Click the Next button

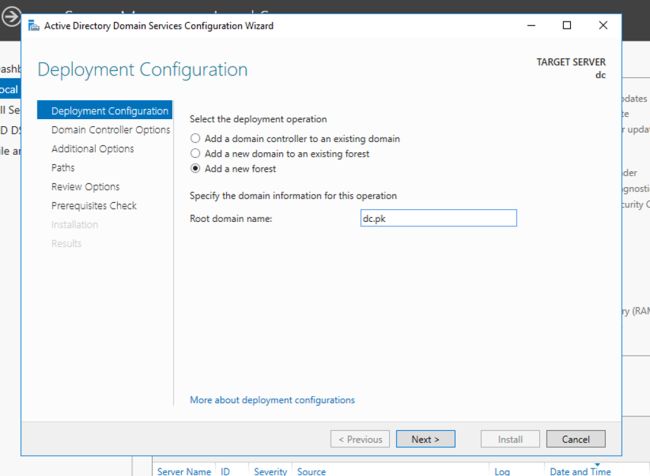tap(425, 439)
